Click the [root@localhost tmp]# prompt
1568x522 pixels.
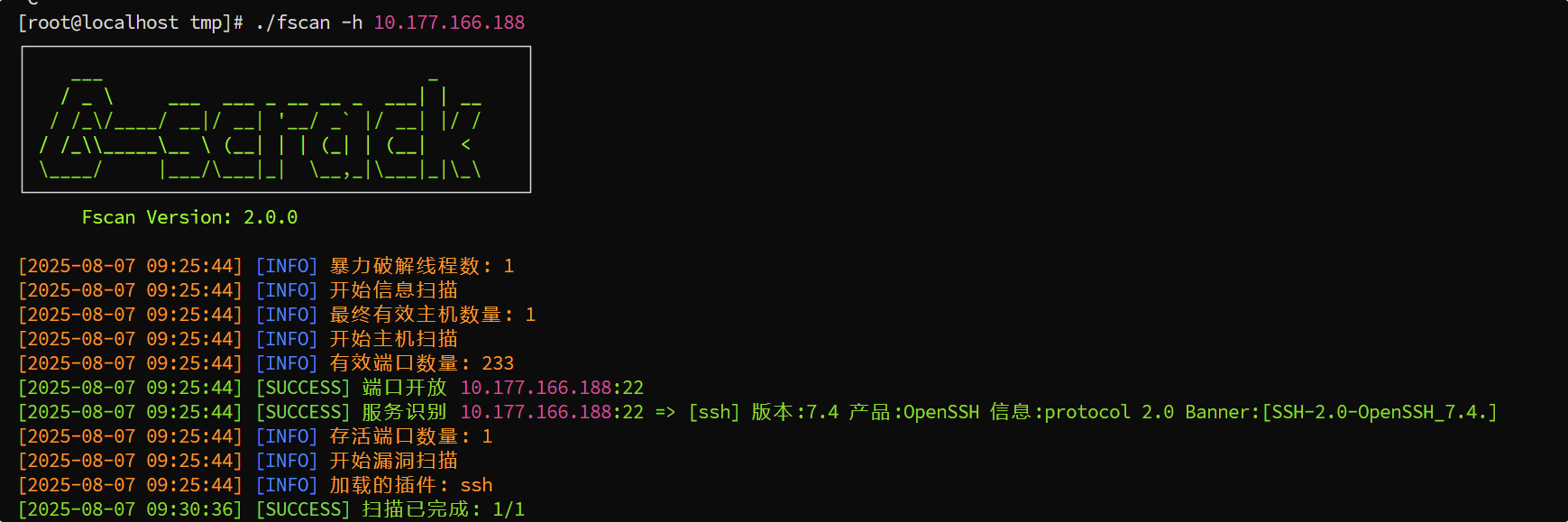(131, 23)
